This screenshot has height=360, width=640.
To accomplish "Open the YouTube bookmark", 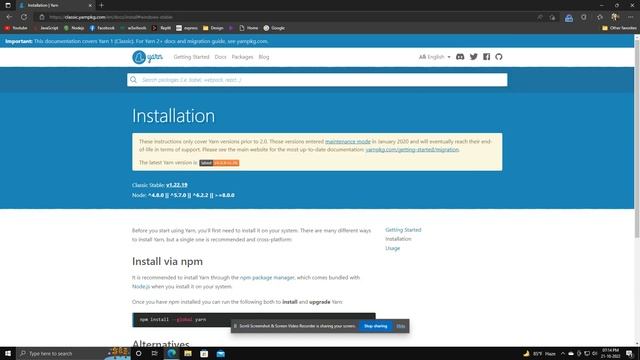I will [16, 28].
